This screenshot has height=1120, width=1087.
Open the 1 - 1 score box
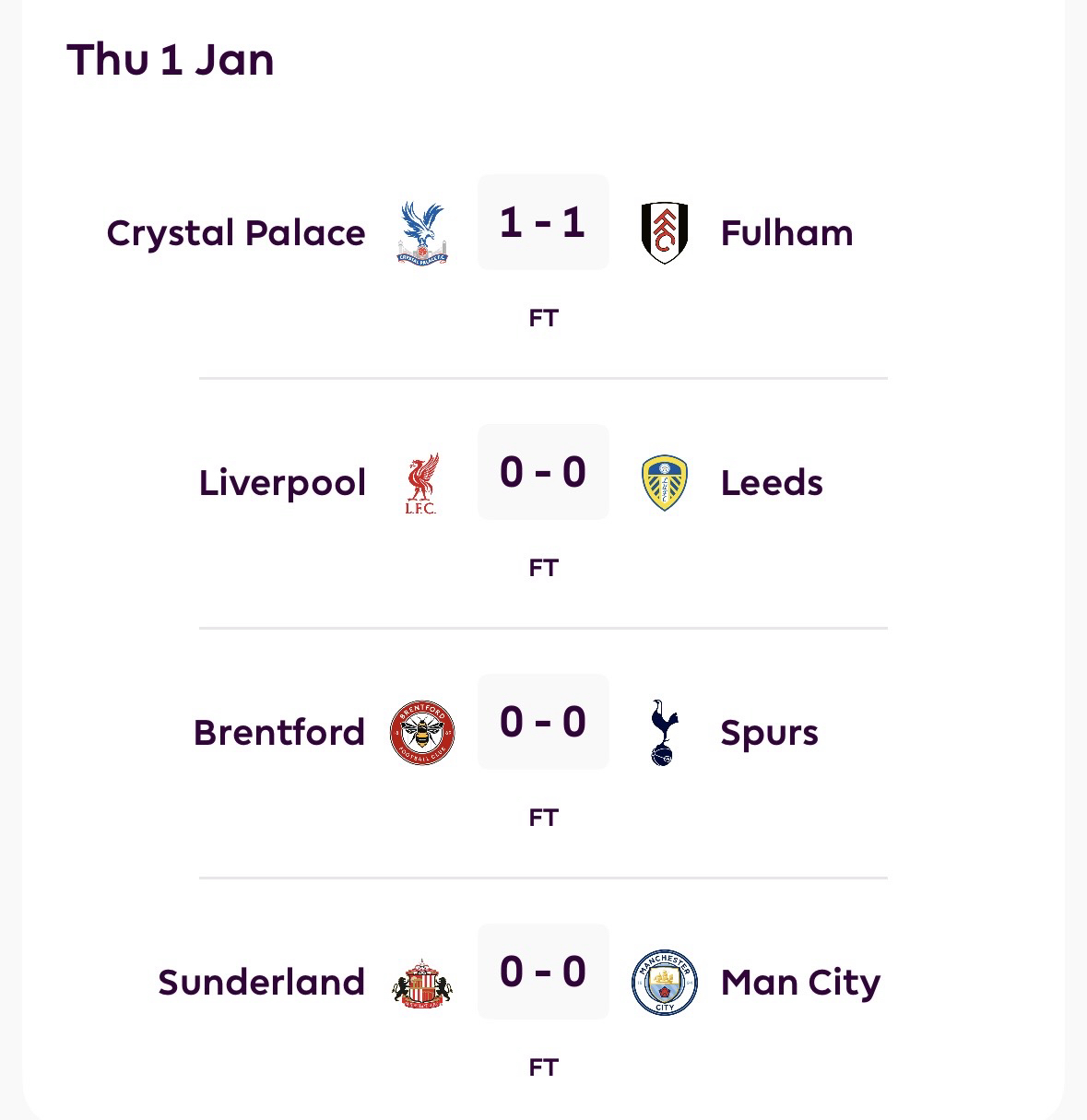543,223
